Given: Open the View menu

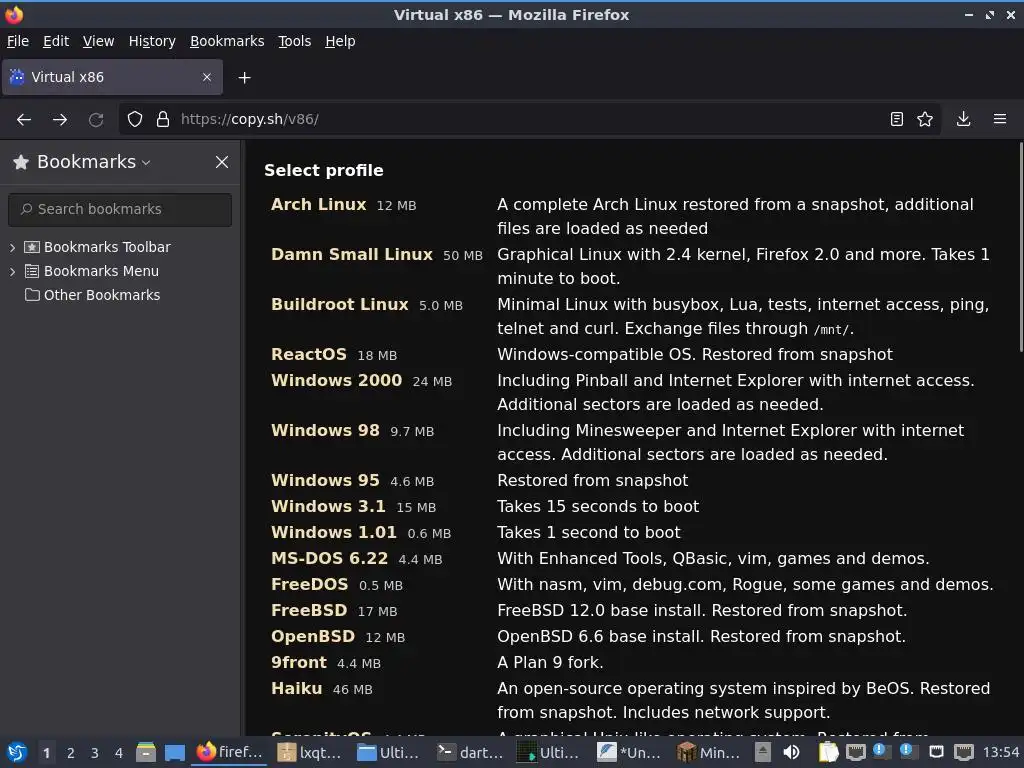Looking at the screenshot, I should [x=98, y=41].
